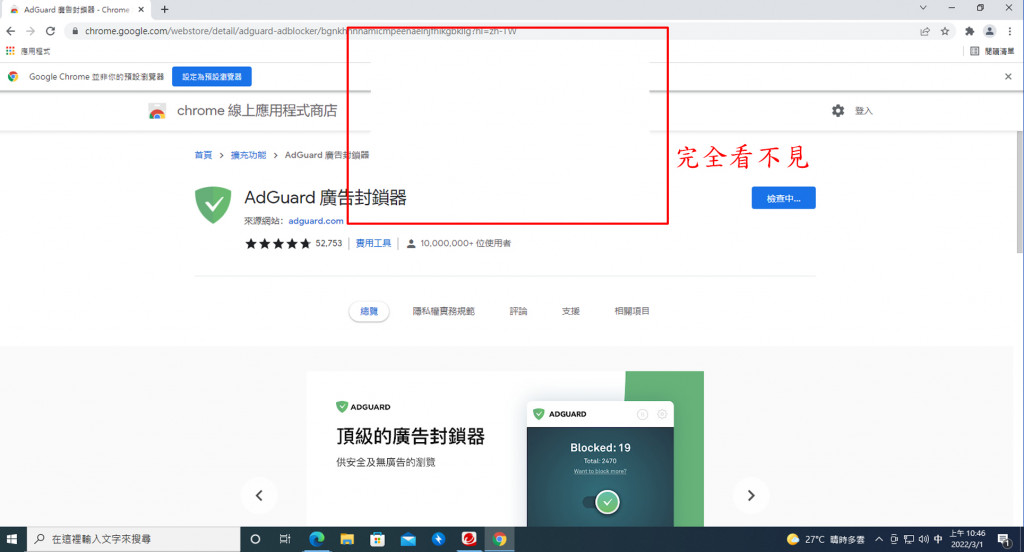Open the site security lock icon
The height and width of the screenshot is (552, 1024).
75,31
